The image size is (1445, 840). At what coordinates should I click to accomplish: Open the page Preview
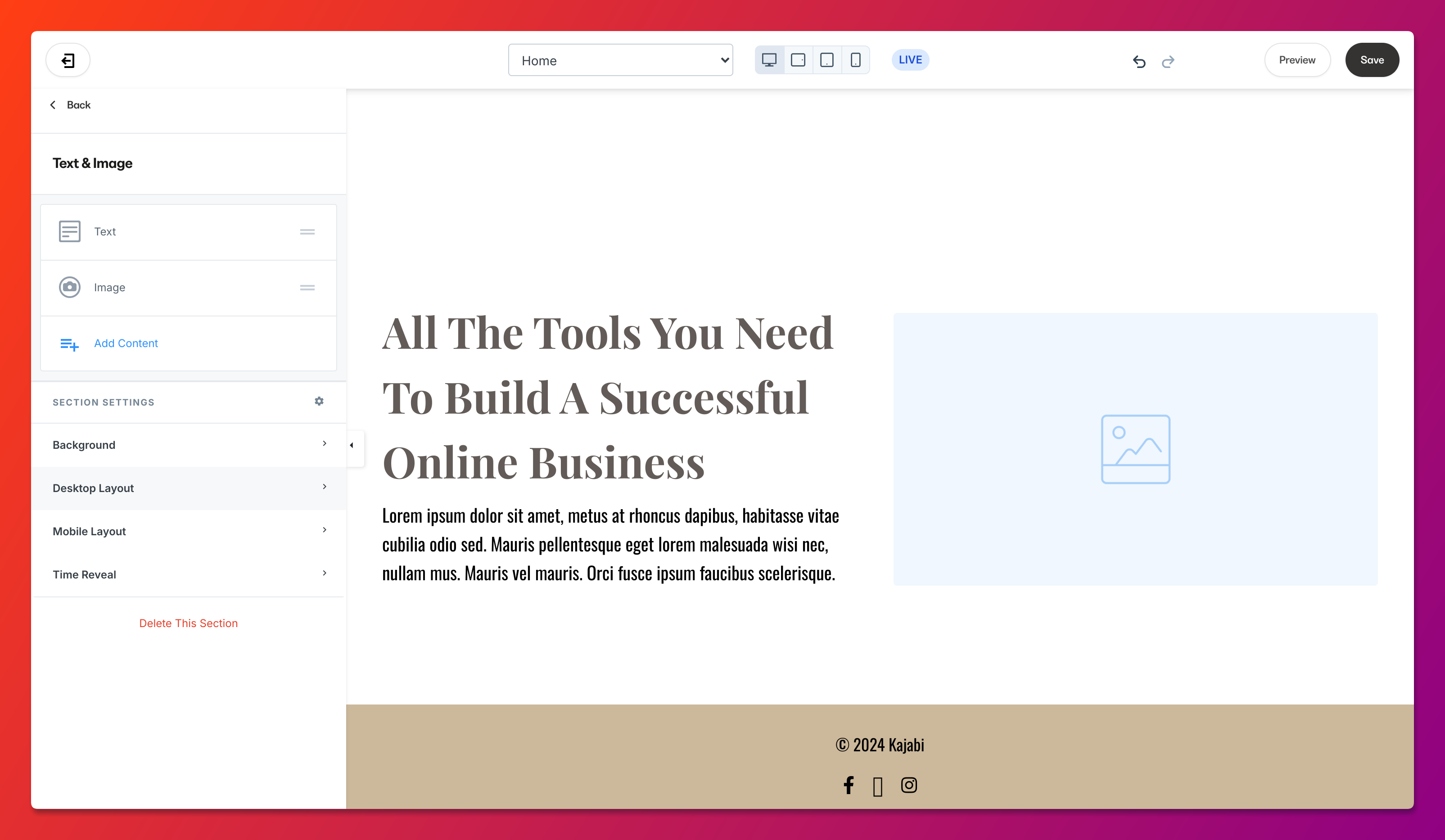click(1297, 60)
